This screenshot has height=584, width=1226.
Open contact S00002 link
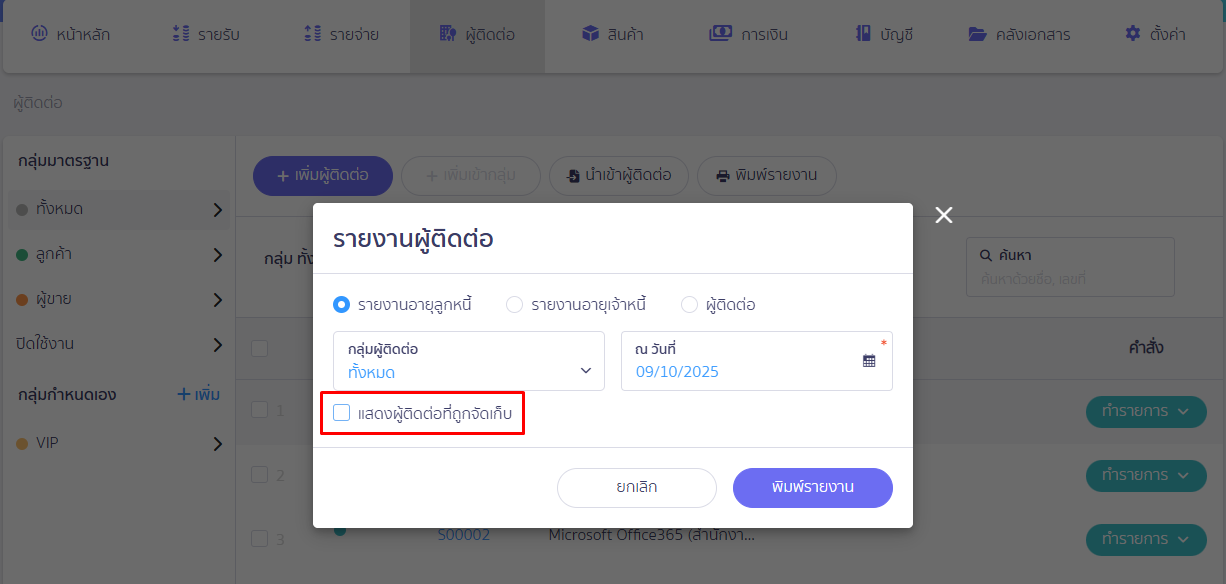tap(464, 535)
